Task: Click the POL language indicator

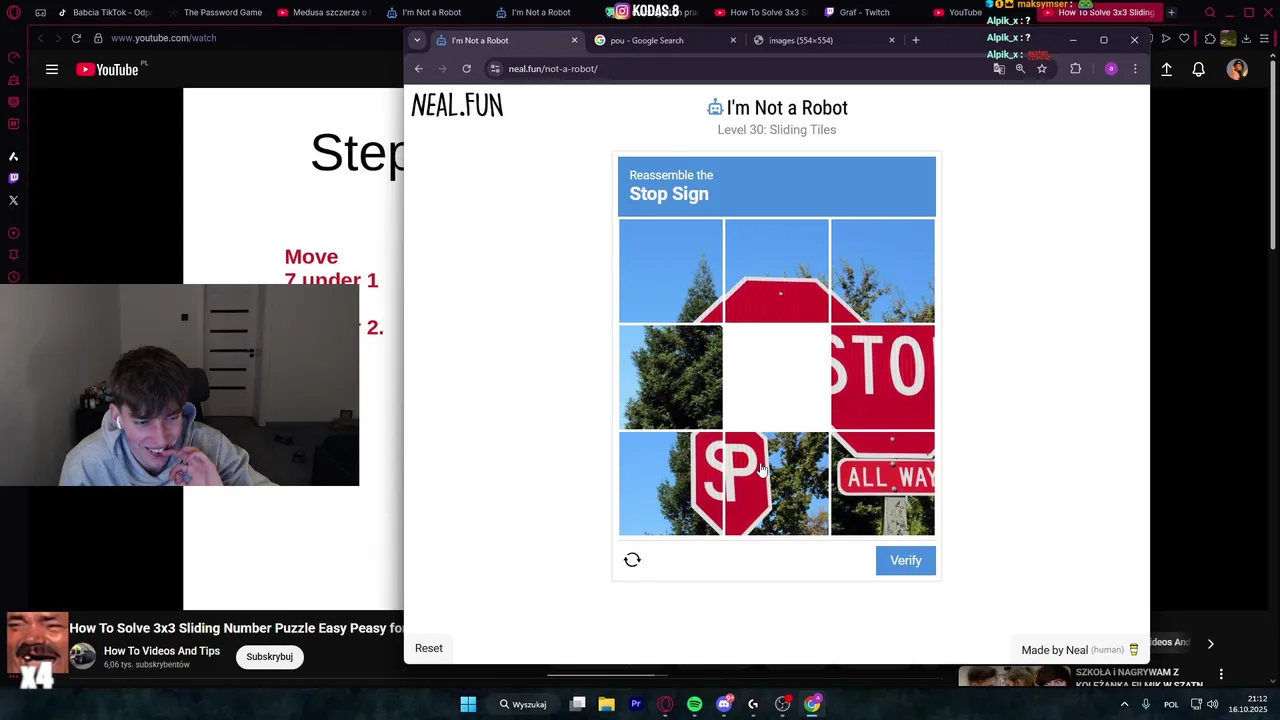Action: [x=1171, y=704]
